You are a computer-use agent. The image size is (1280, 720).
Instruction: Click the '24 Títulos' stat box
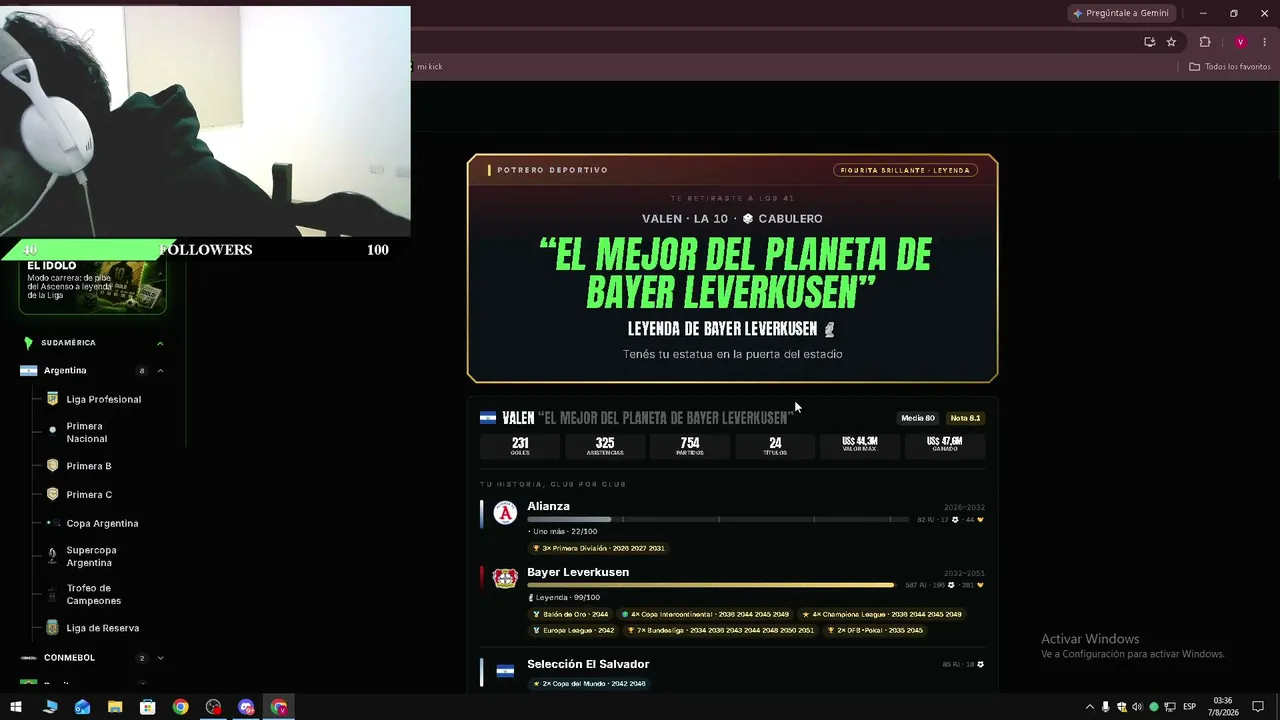click(x=775, y=446)
